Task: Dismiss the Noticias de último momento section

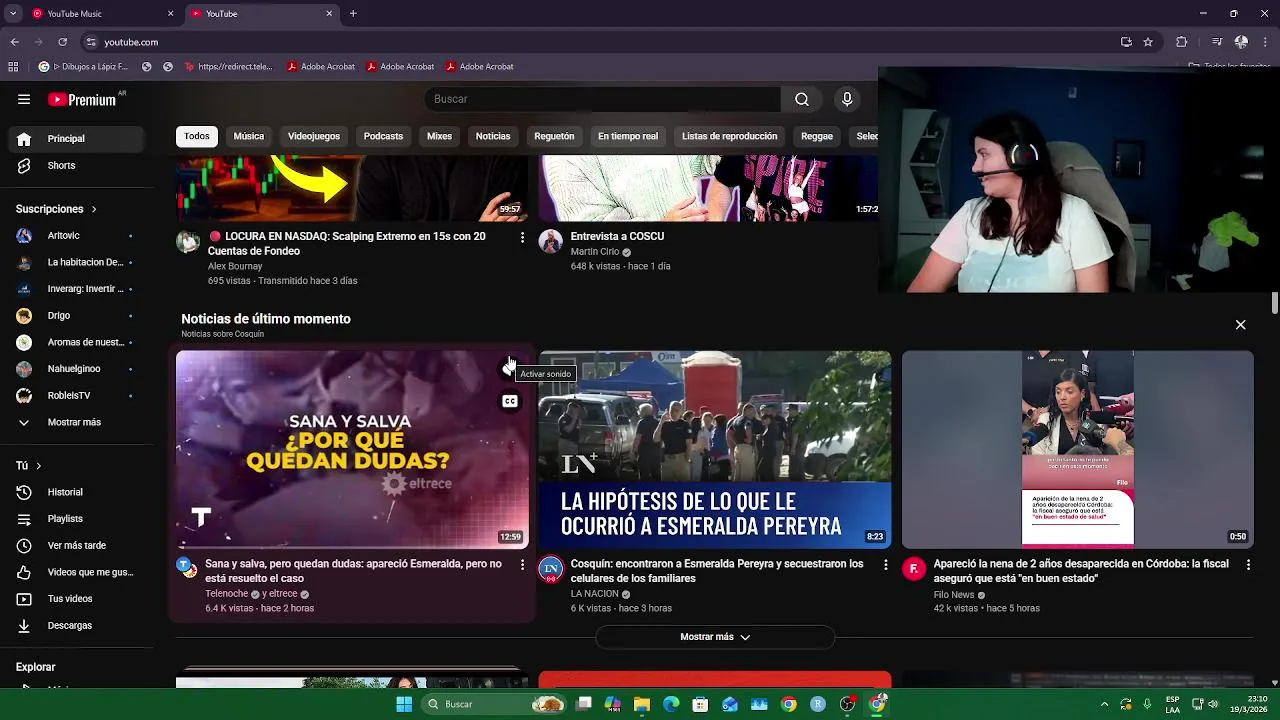Action: point(1241,325)
